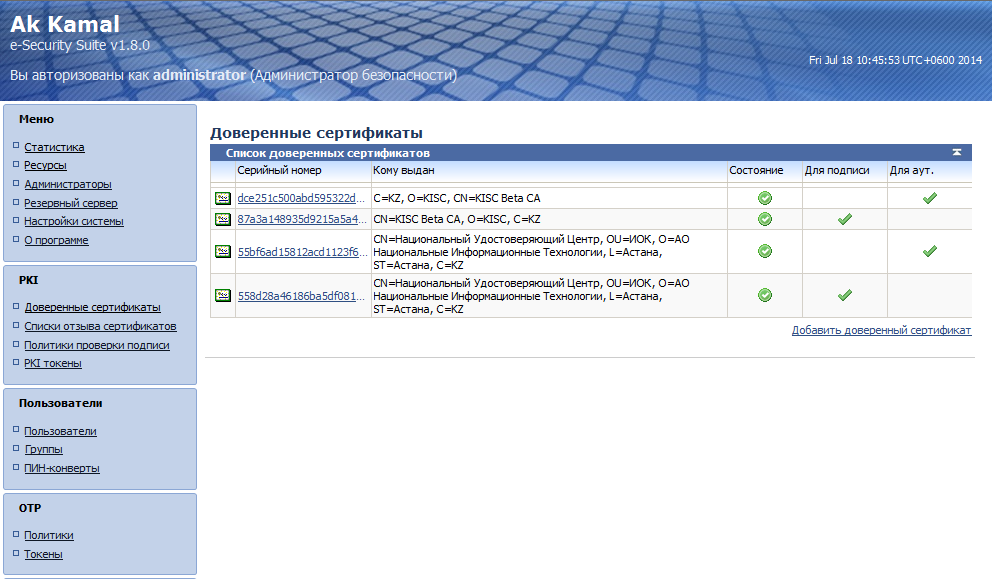The height and width of the screenshot is (579, 992).
Task: Click the Ak Kamal title
Action: coord(65,24)
